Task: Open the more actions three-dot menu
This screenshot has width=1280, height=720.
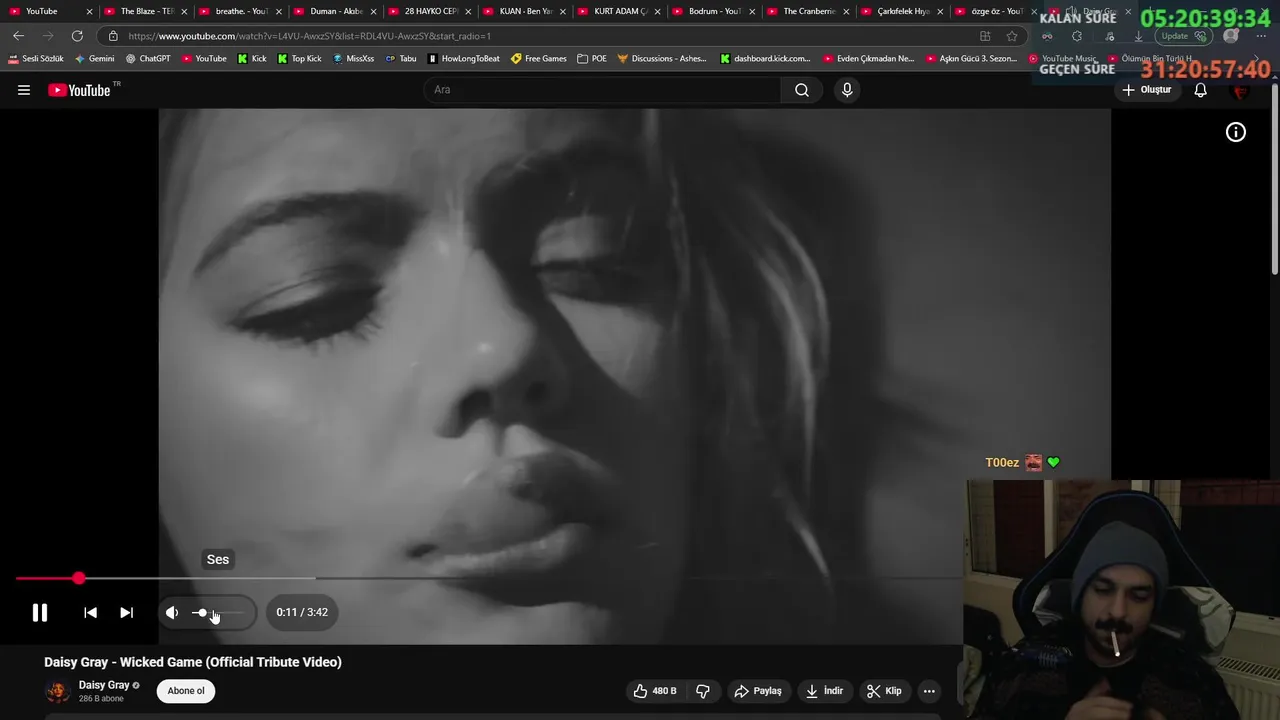Action: [x=929, y=691]
